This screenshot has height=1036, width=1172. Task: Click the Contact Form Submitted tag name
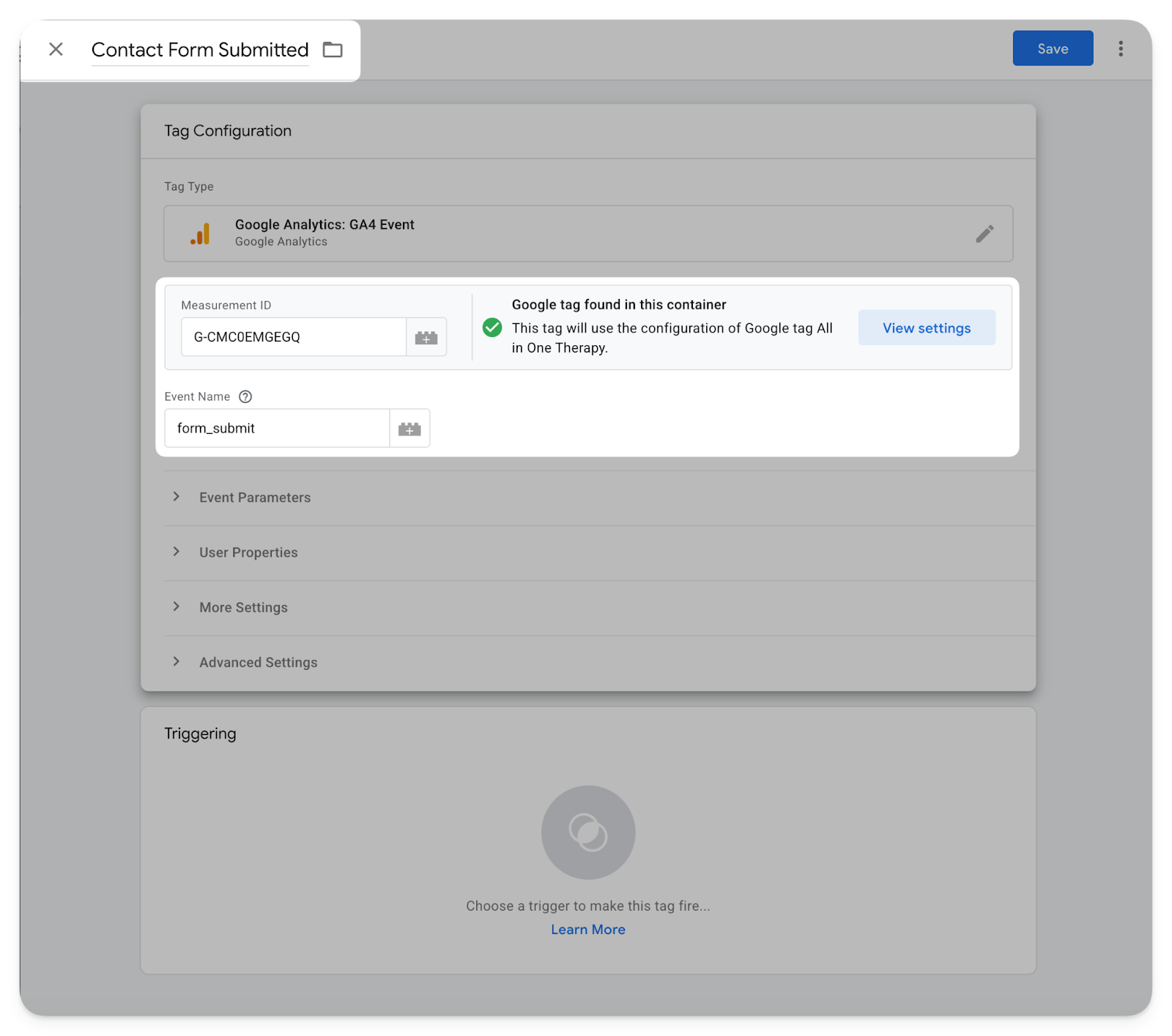coord(199,50)
